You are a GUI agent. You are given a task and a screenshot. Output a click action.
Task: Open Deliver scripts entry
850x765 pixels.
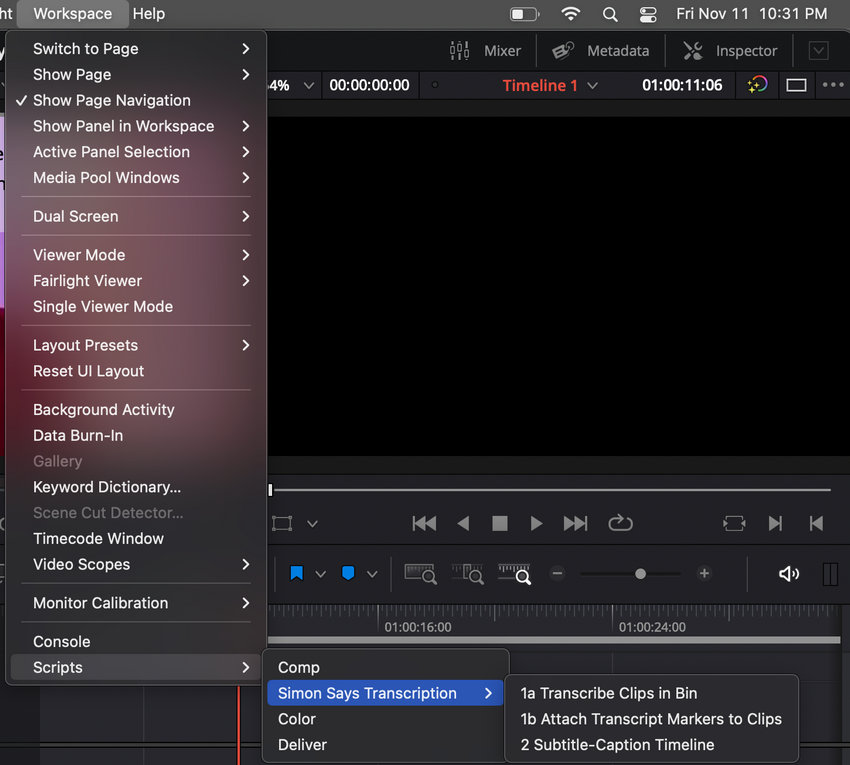[385, 744]
